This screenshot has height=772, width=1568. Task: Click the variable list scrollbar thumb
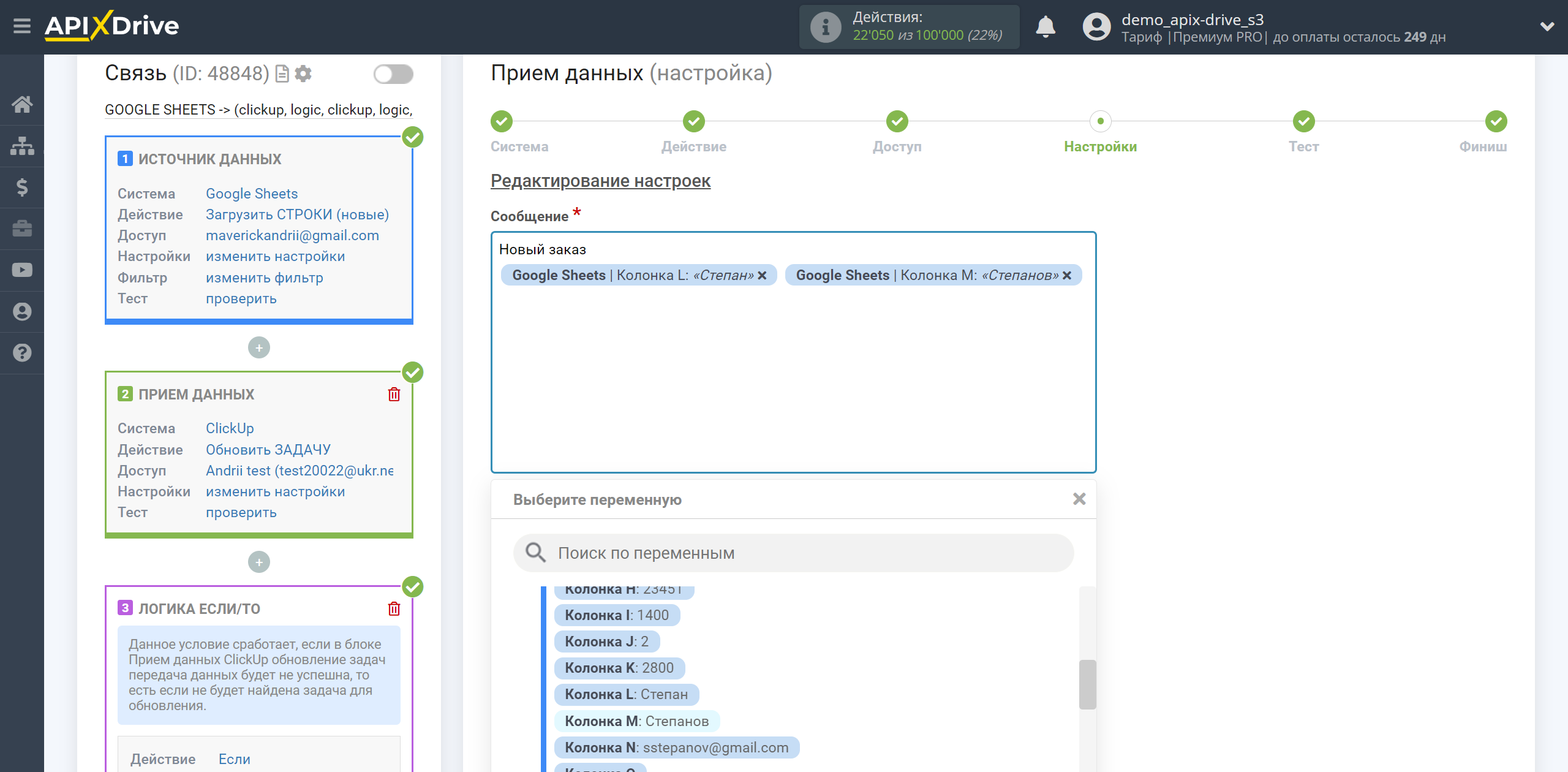click(x=1087, y=684)
